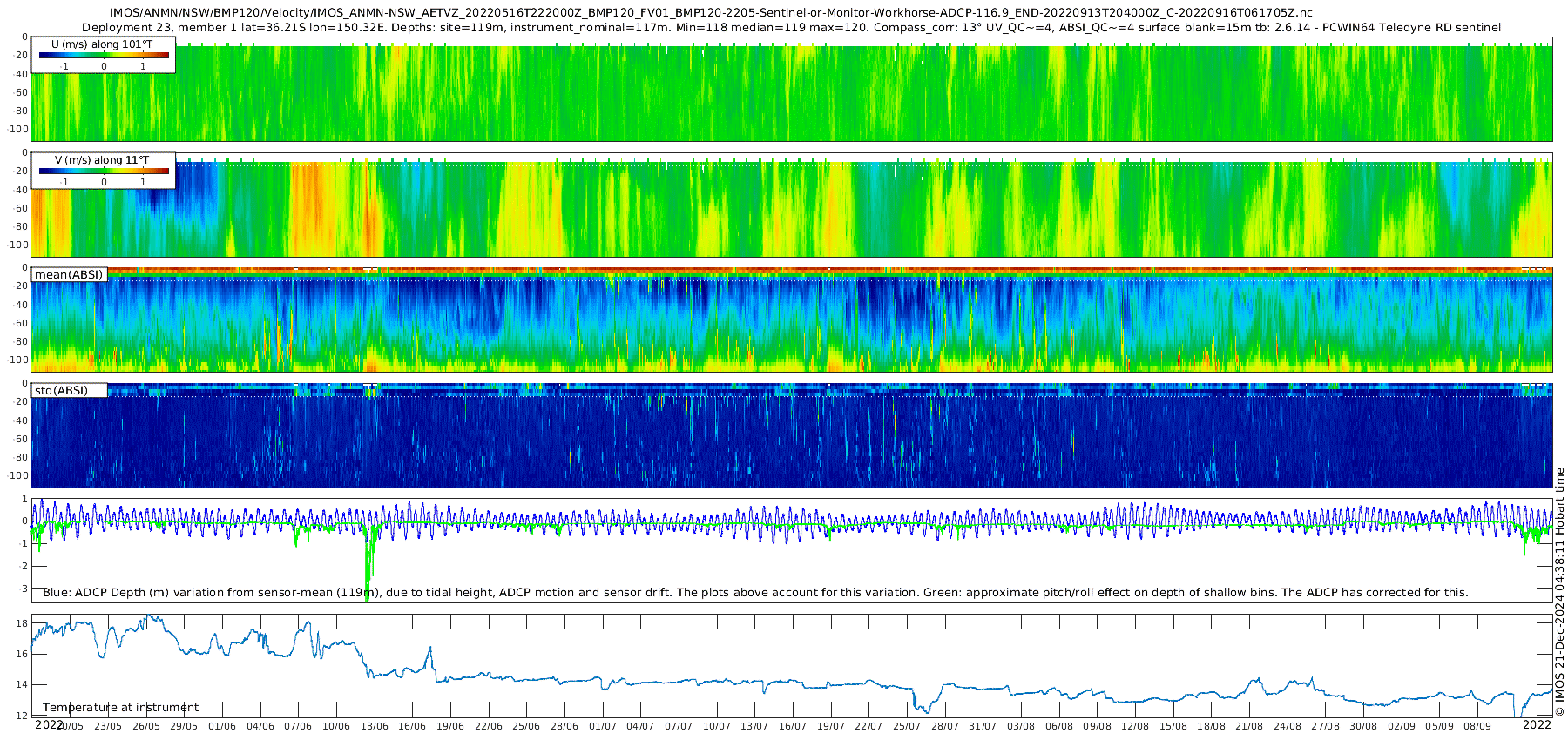Click the '2022' year label at the axis start
The height and width of the screenshot is (740, 1568).
tap(49, 724)
